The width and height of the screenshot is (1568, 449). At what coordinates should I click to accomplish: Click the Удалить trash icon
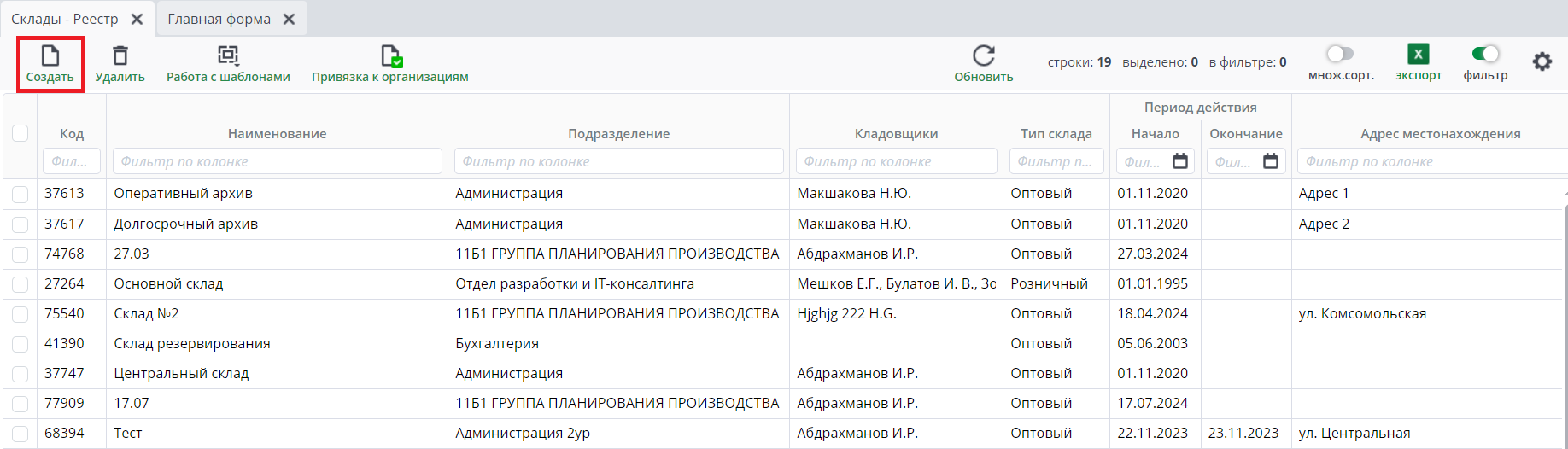pos(120,56)
